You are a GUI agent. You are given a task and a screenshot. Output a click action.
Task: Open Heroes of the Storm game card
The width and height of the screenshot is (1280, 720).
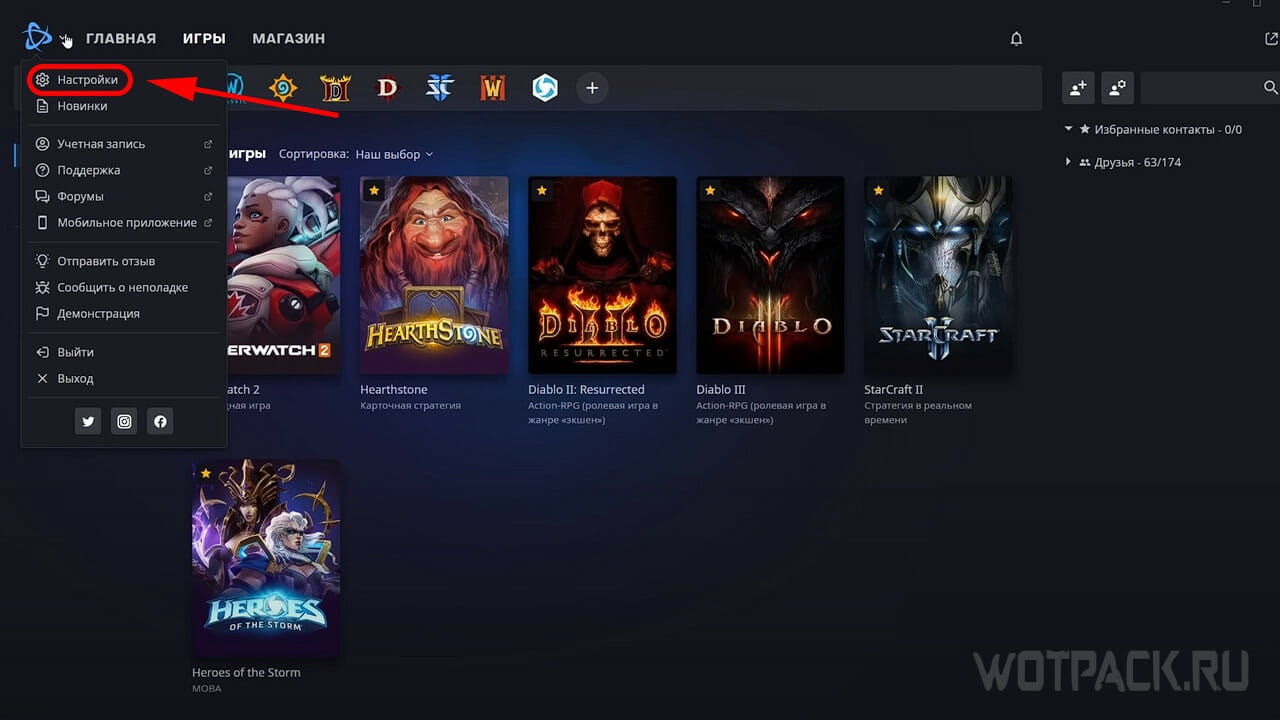click(x=266, y=558)
